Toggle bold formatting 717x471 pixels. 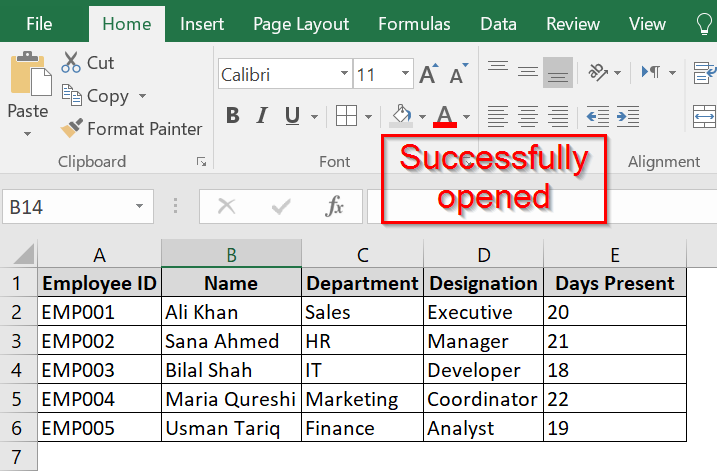(x=233, y=116)
